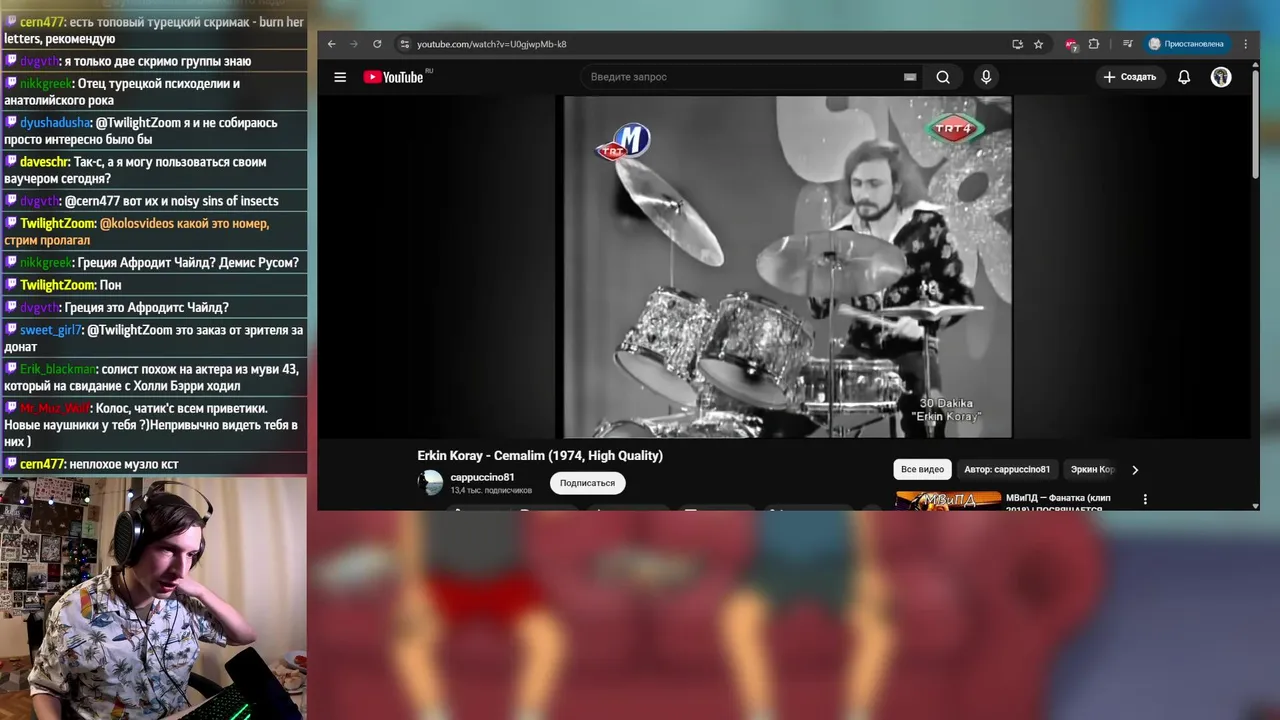Image resolution: width=1280 pixels, height=720 pixels.
Task: Open the red extension icon with badge
Action: pyautogui.click(x=1071, y=44)
